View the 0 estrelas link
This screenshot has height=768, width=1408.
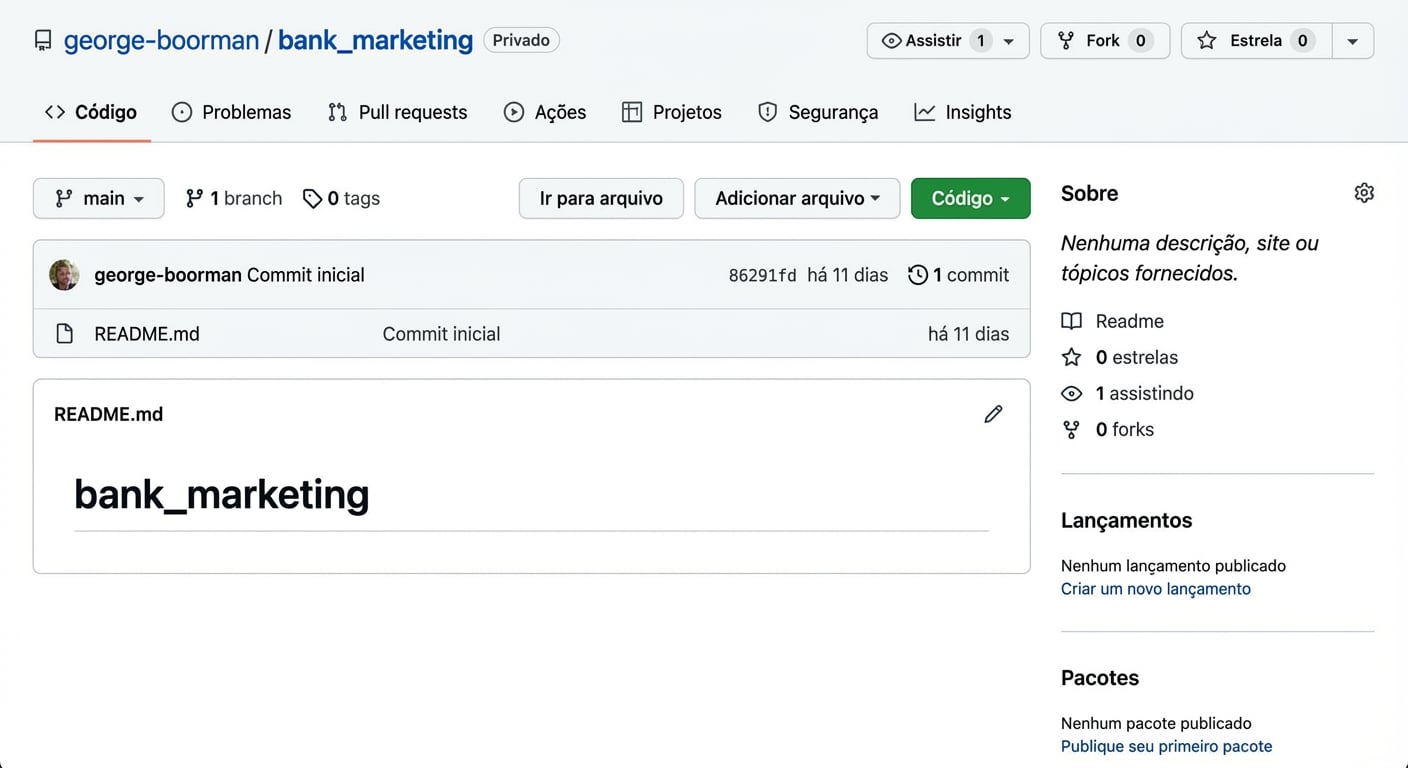tap(1120, 357)
